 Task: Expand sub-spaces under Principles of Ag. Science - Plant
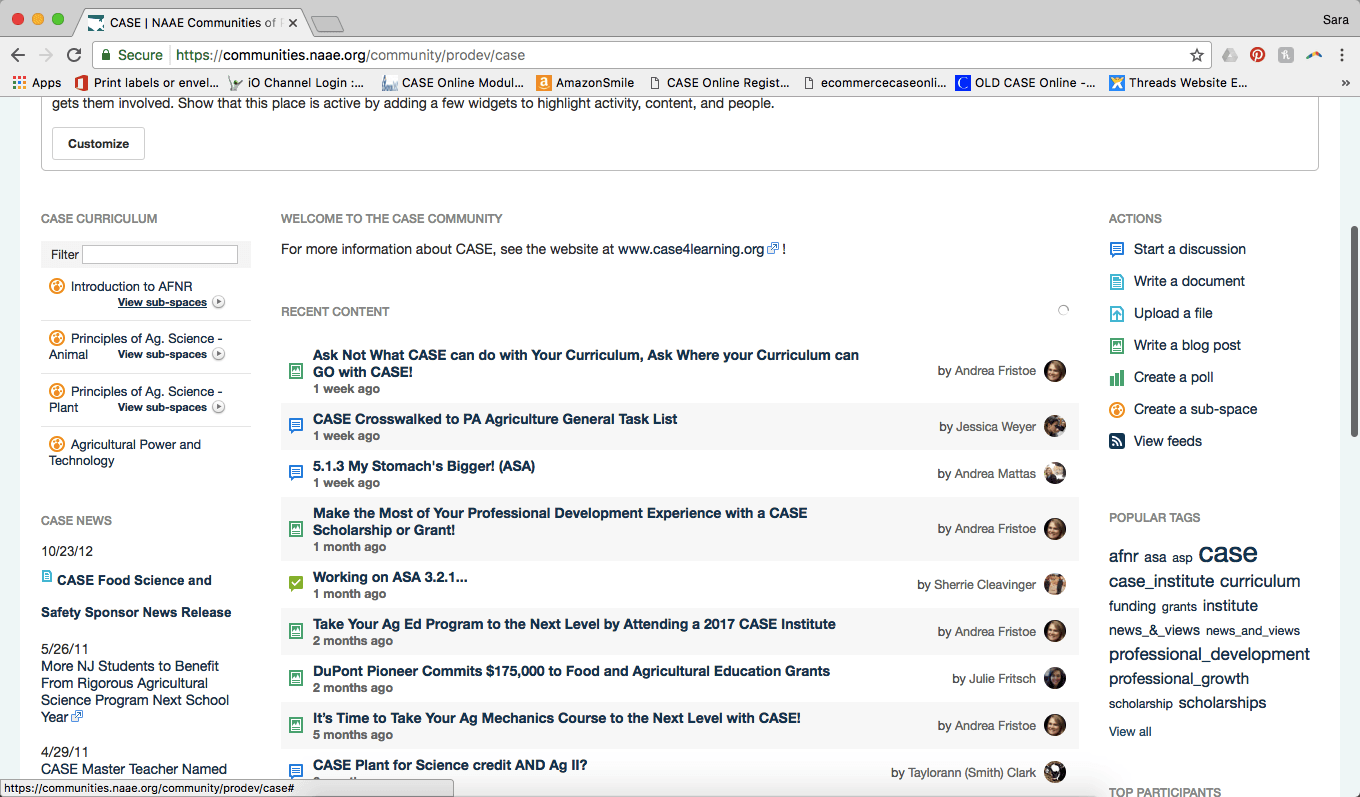[x=170, y=407]
